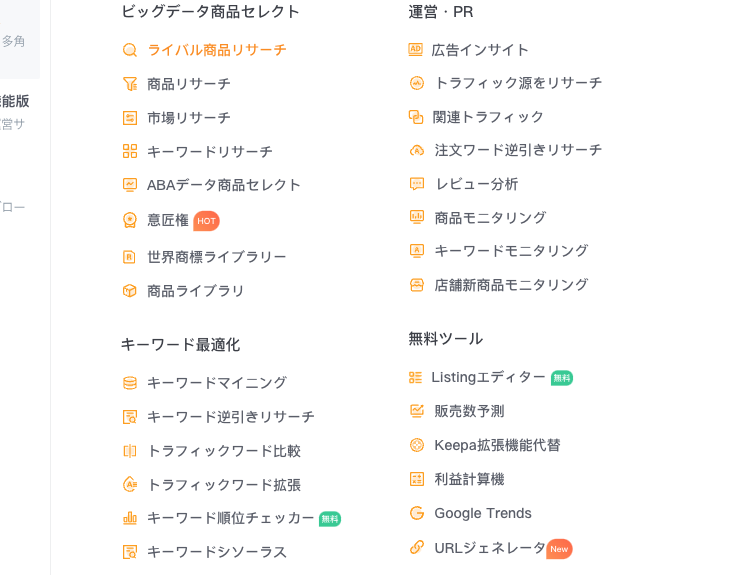734x575 pixels.
Task: Click the 利益計算機 calculator icon
Action: (417, 479)
